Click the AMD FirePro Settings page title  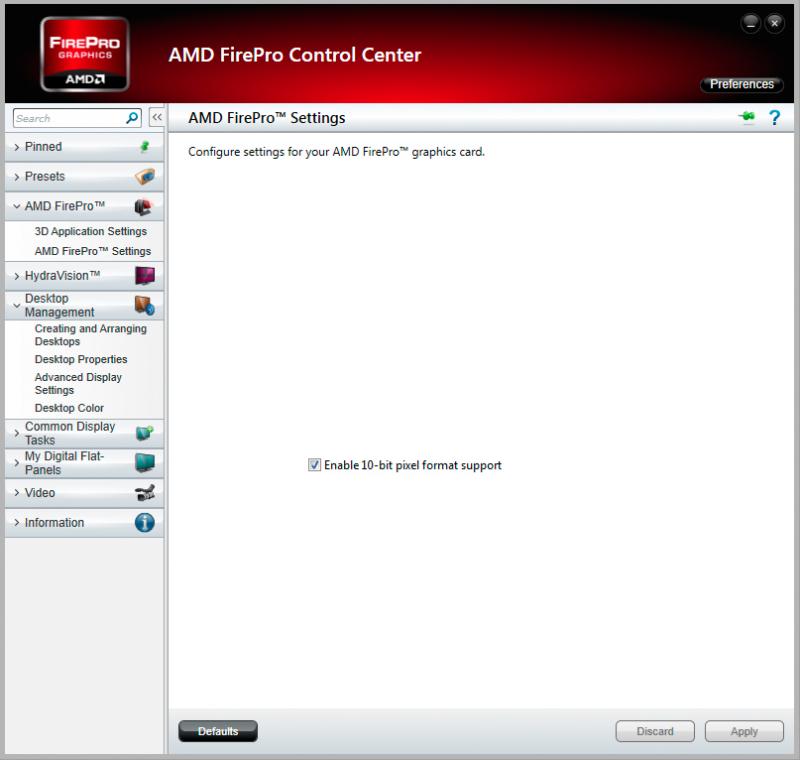coord(267,118)
